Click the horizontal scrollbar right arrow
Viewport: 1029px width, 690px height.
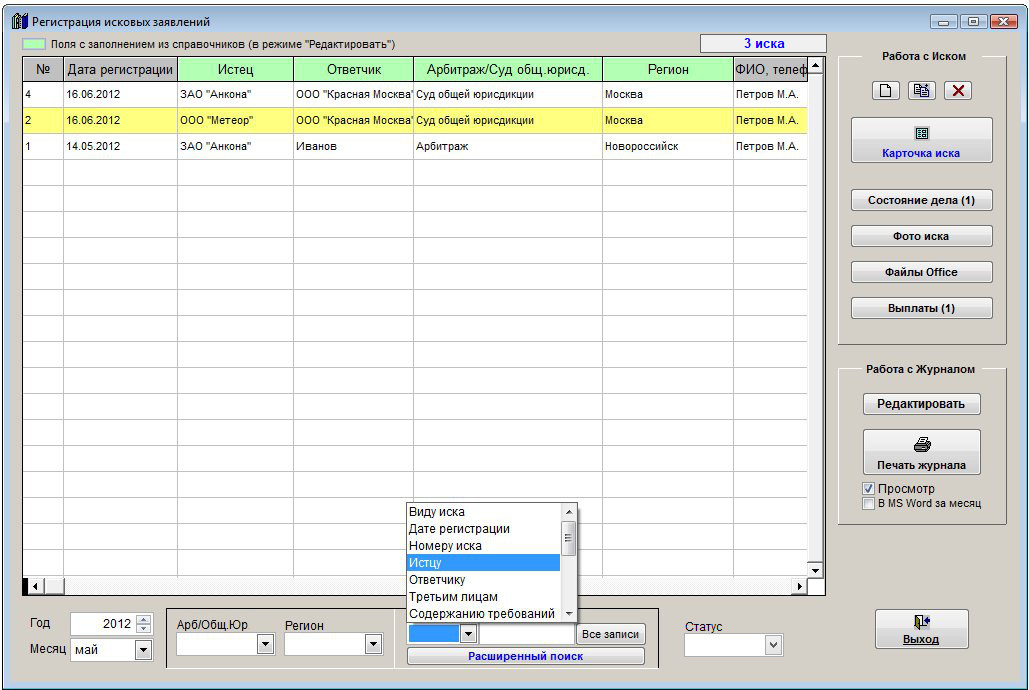coord(799,586)
